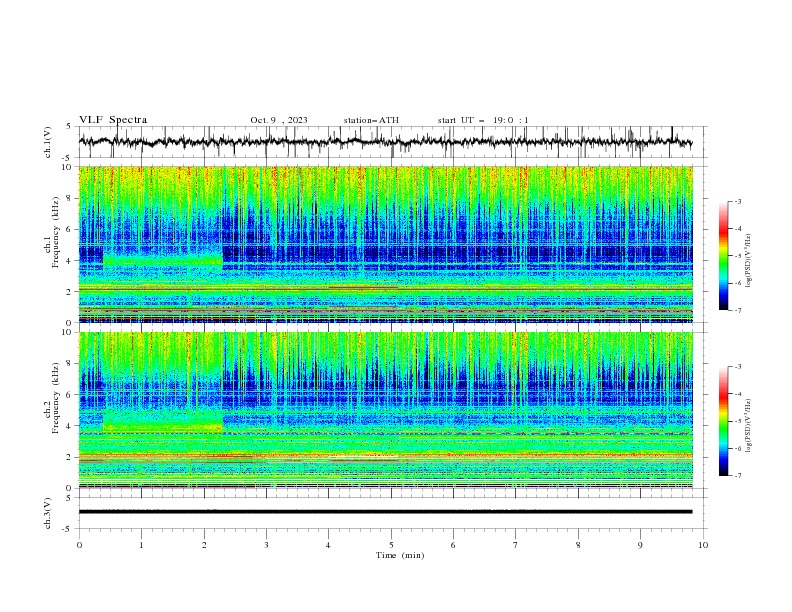Click the "station=ATH" header label

tap(371, 120)
